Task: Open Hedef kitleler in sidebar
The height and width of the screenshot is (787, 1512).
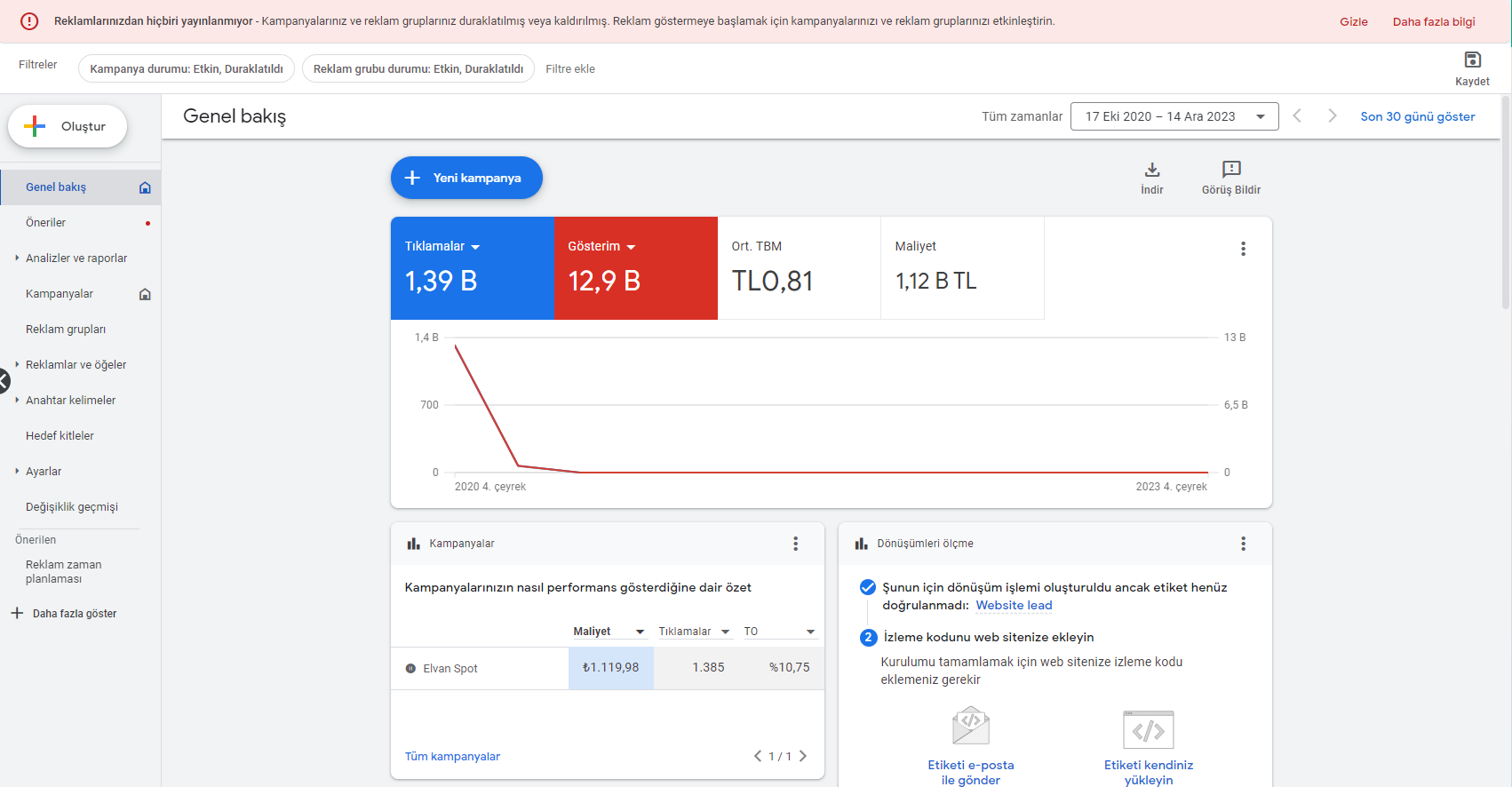Action: click(81, 436)
